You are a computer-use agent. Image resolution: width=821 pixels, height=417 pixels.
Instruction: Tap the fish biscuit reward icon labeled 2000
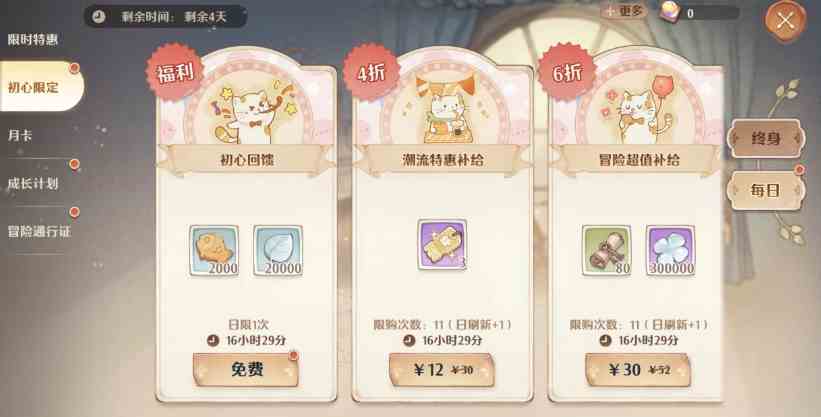point(214,250)
